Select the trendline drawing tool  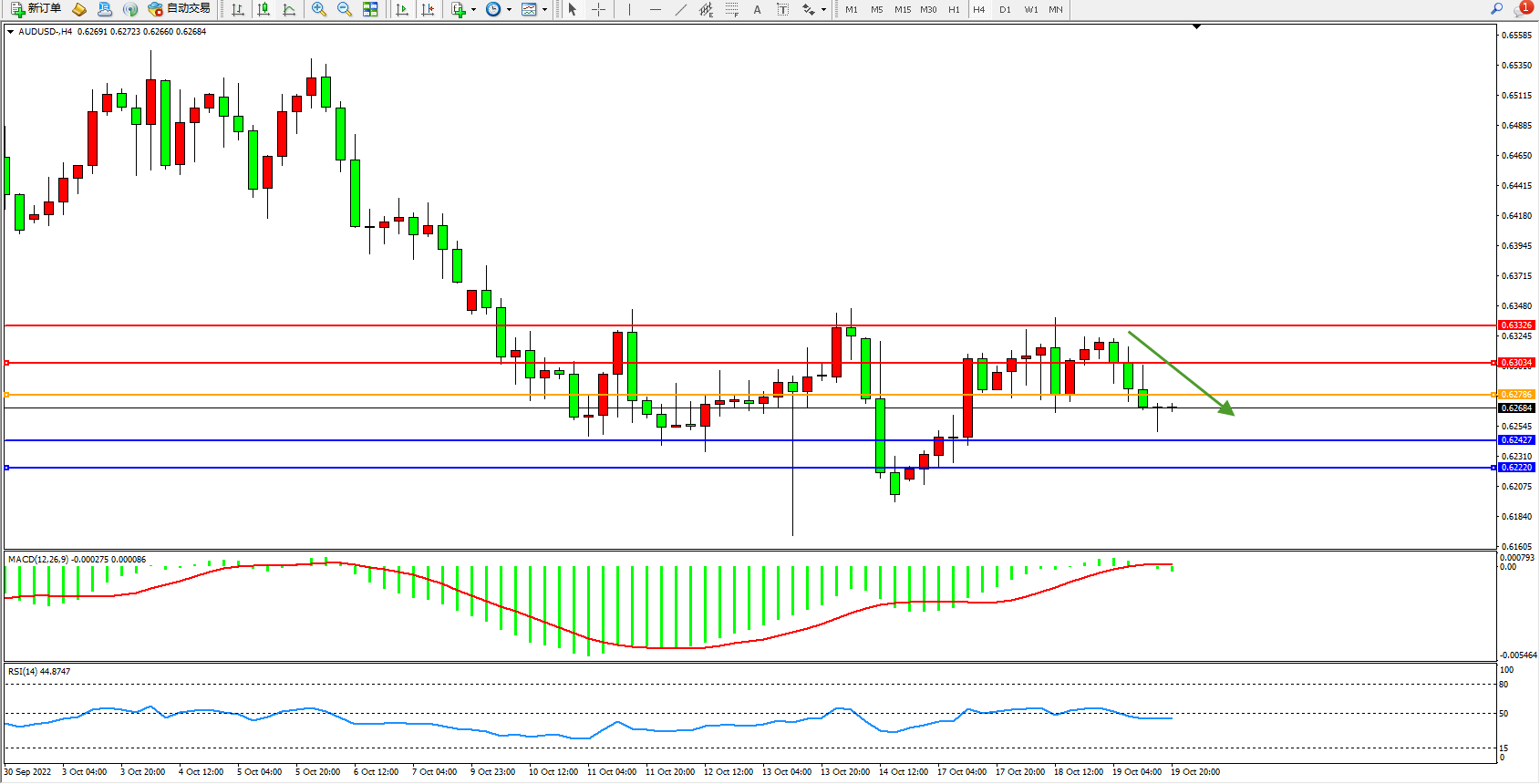pyautogui.click(x=680, y=9)
